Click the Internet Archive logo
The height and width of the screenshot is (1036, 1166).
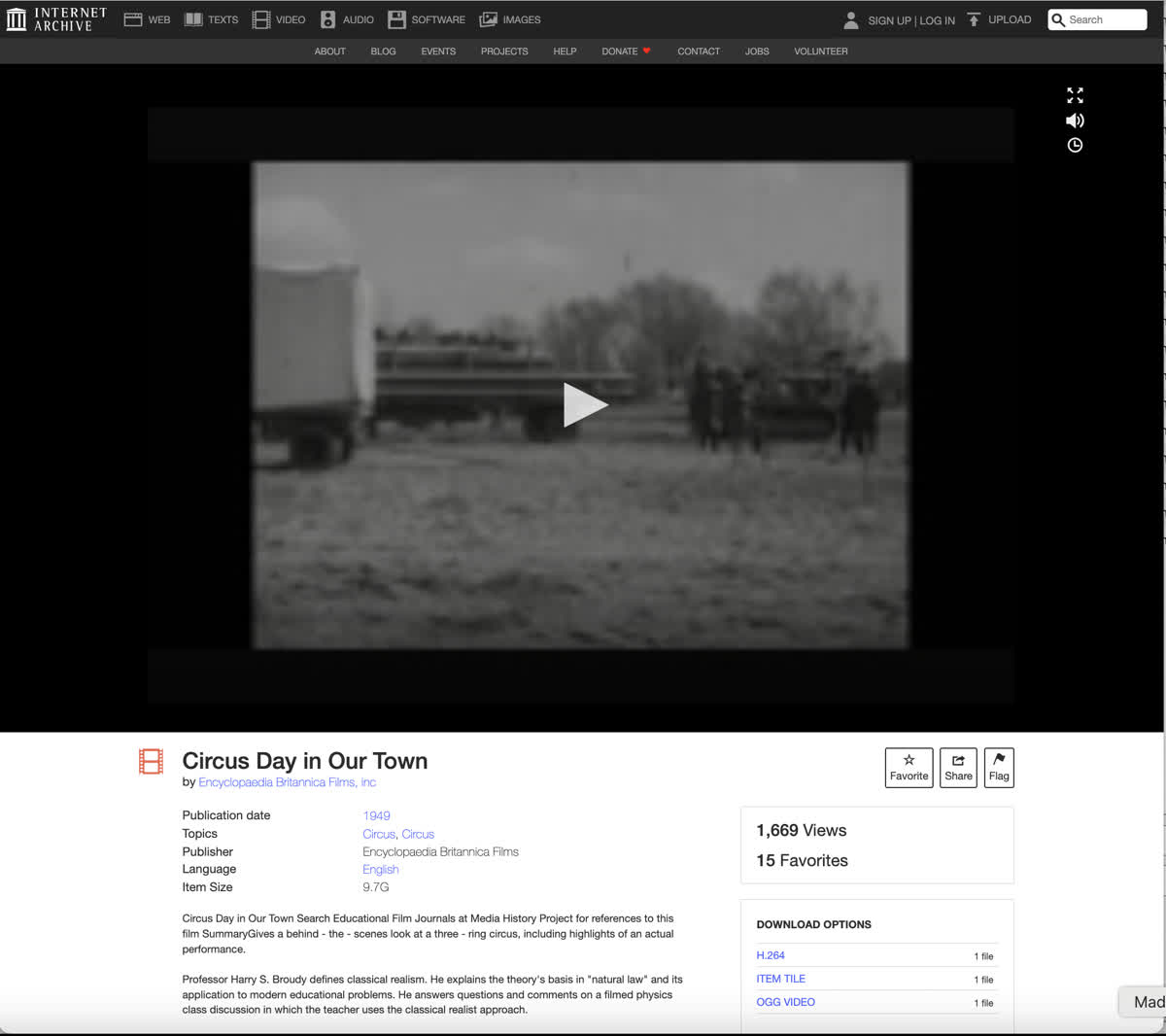click(x=56, y=19)
